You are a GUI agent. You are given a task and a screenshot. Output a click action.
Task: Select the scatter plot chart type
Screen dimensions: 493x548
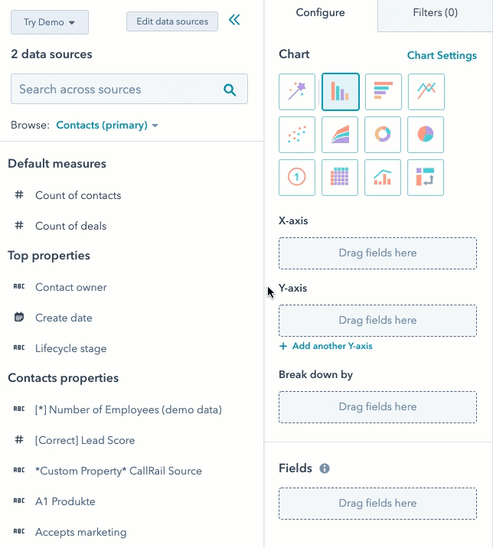coord(297,135)
